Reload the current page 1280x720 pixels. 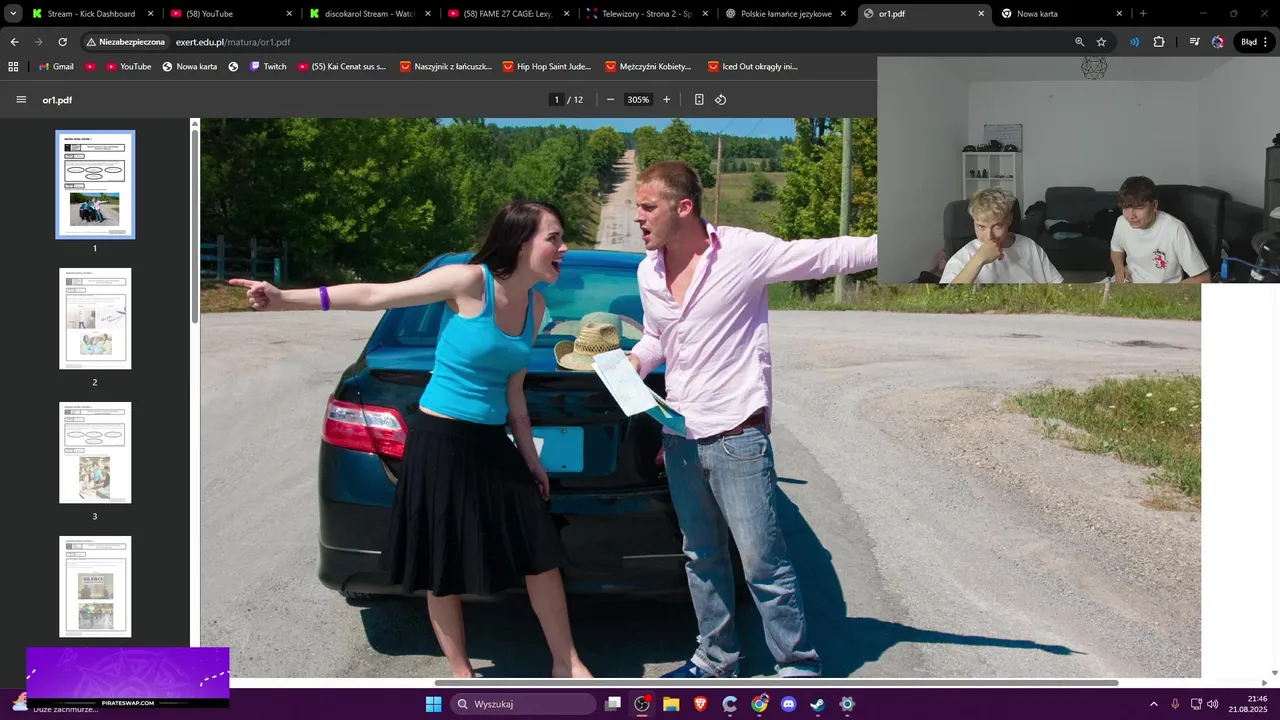[62, 42]
